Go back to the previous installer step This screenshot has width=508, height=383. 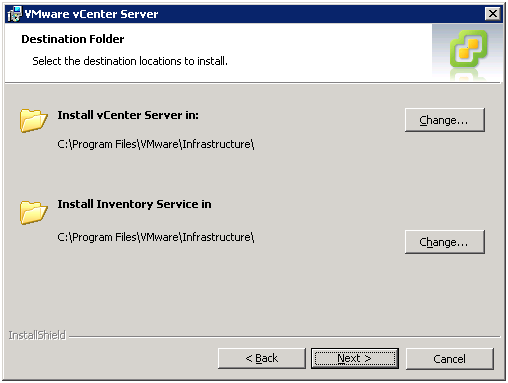click(x=262, y=359)
